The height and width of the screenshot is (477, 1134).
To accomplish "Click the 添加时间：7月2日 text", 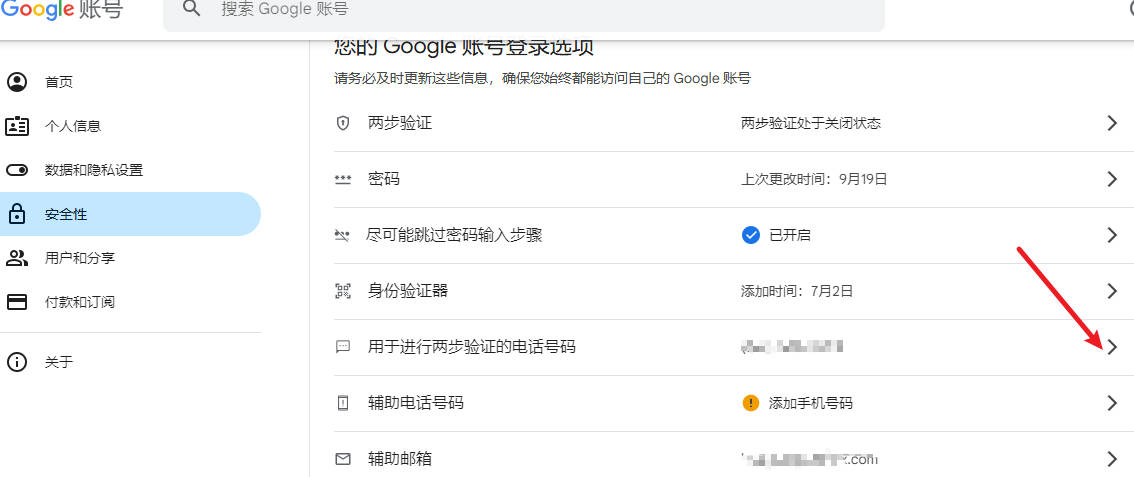I will 797,291.
